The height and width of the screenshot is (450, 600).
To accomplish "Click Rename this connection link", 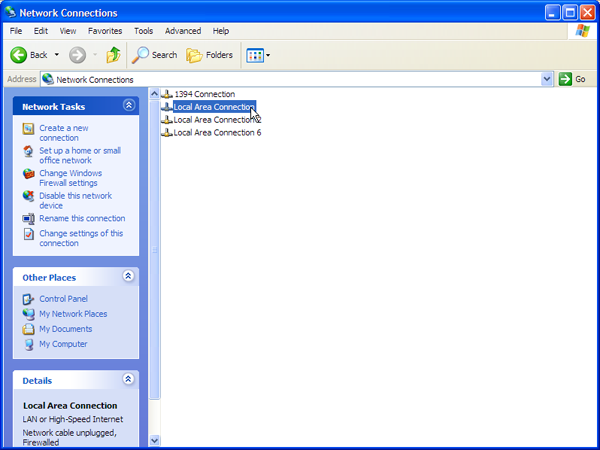I will [x=82, y=218].
